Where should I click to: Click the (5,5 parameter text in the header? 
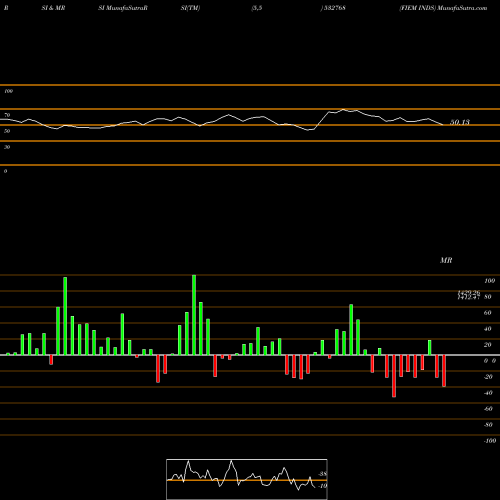(x=257, y=8)
